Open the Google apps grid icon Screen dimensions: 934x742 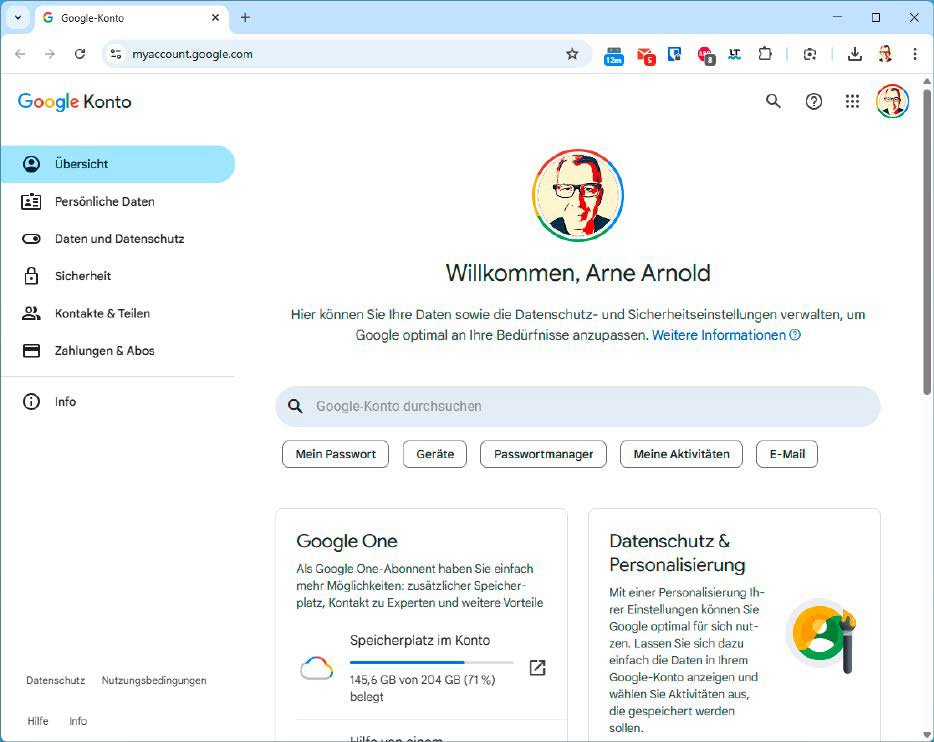click(852, 101)
